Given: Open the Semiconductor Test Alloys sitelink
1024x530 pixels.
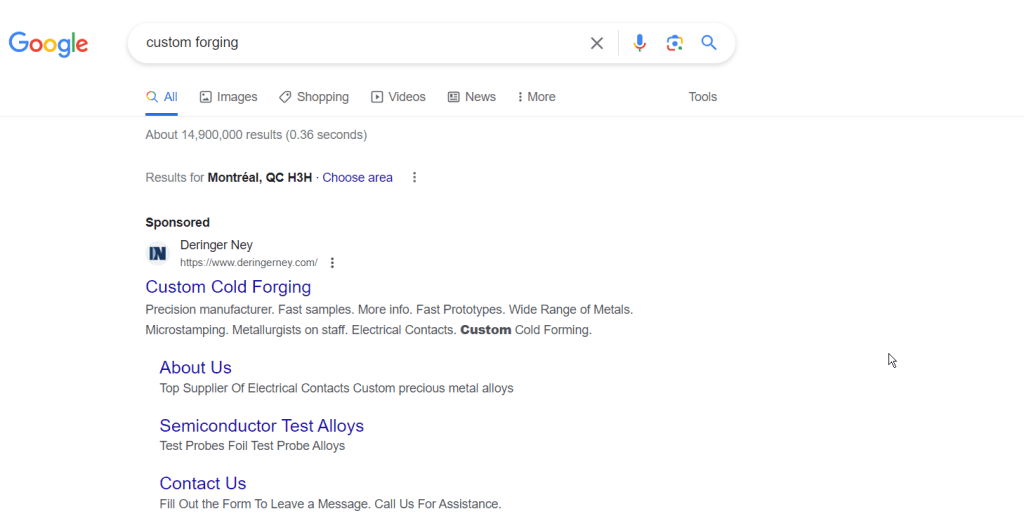Looking at the screenshot, I should [261, 426].
